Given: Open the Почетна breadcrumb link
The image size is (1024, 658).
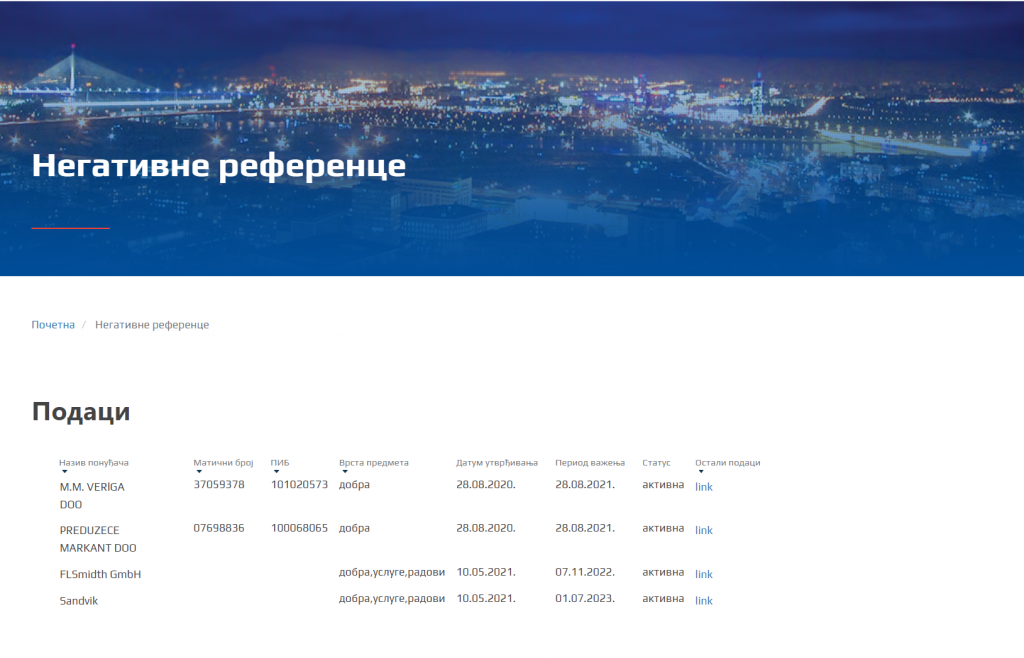Looking at the screenshot, I should [54, 324].
